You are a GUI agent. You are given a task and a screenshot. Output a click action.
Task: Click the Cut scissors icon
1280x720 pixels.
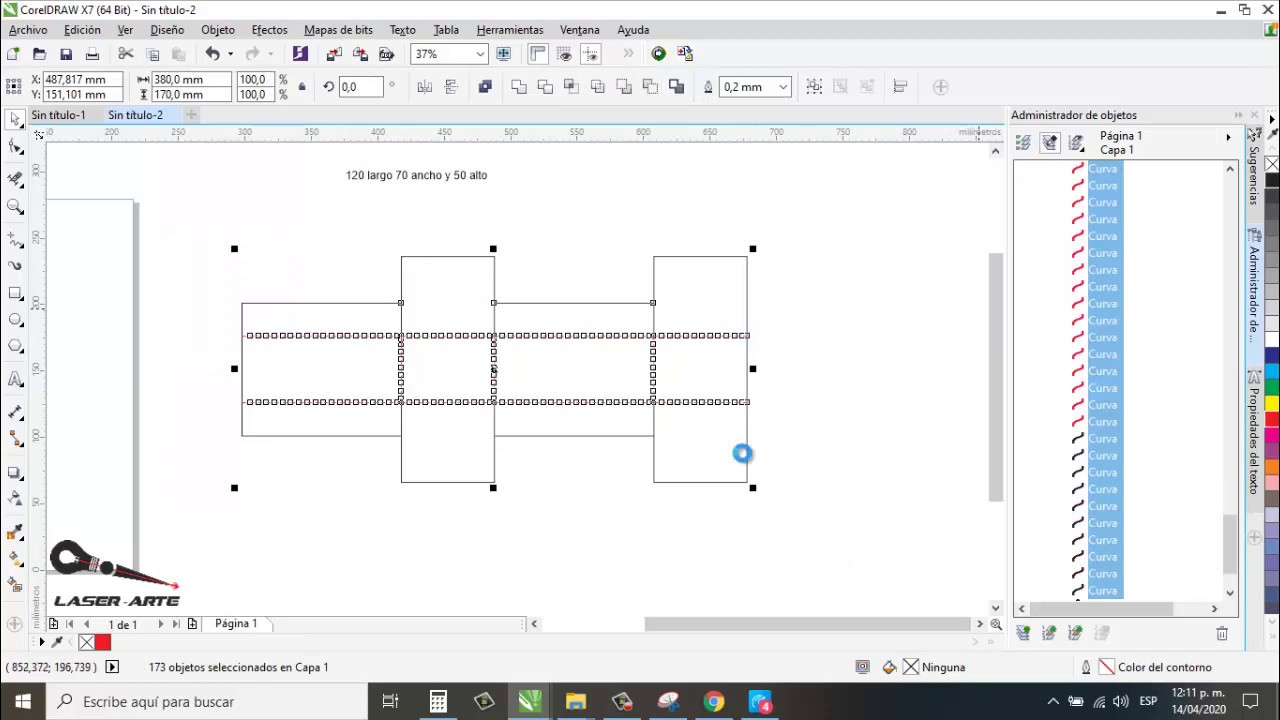[126, 54]
